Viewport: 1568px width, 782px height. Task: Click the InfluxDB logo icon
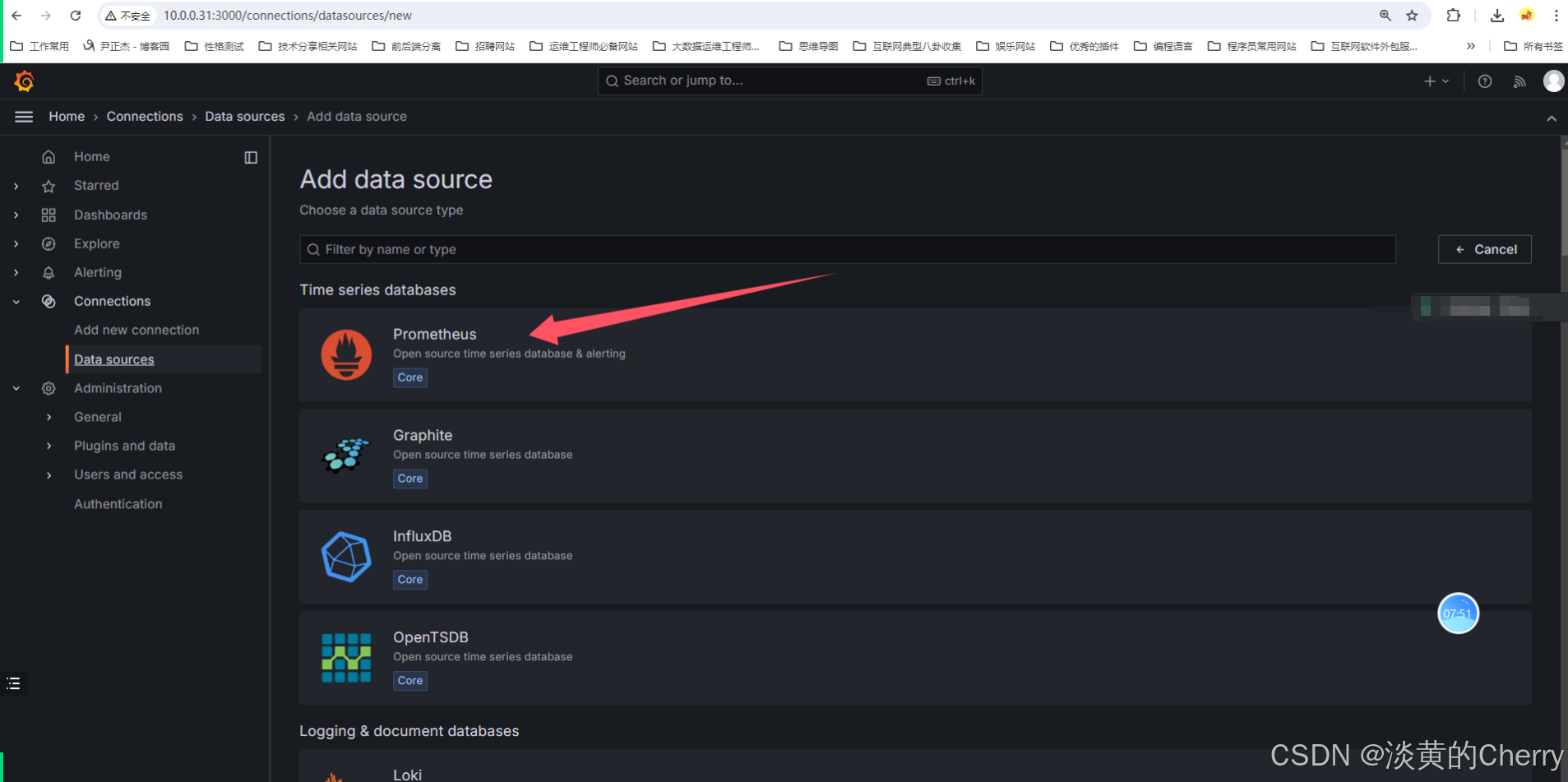346,557
